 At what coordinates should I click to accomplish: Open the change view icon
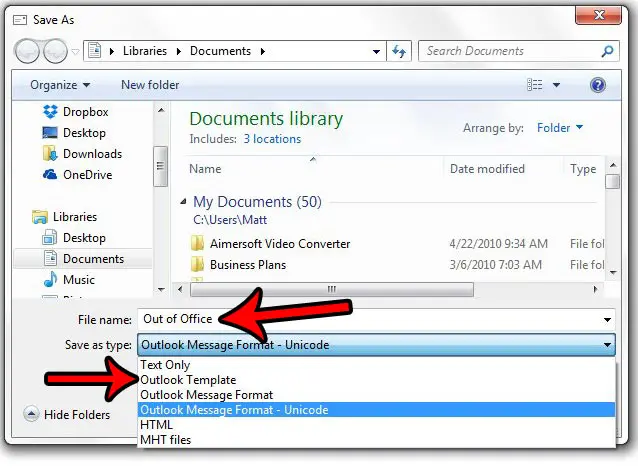[537, 85]
